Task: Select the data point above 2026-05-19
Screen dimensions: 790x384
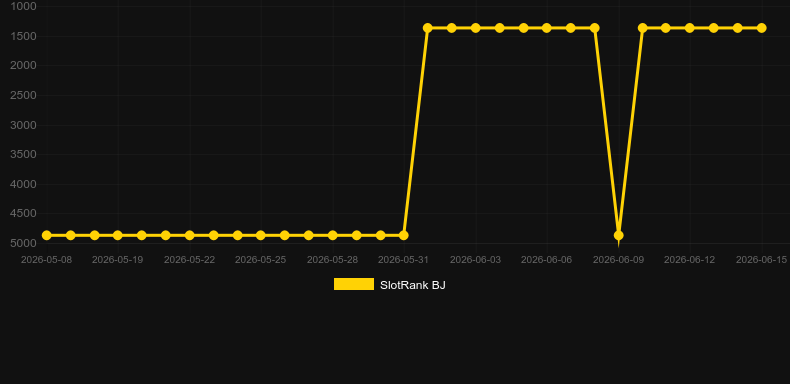Action: pyautogui.click(x=117, y=235)
